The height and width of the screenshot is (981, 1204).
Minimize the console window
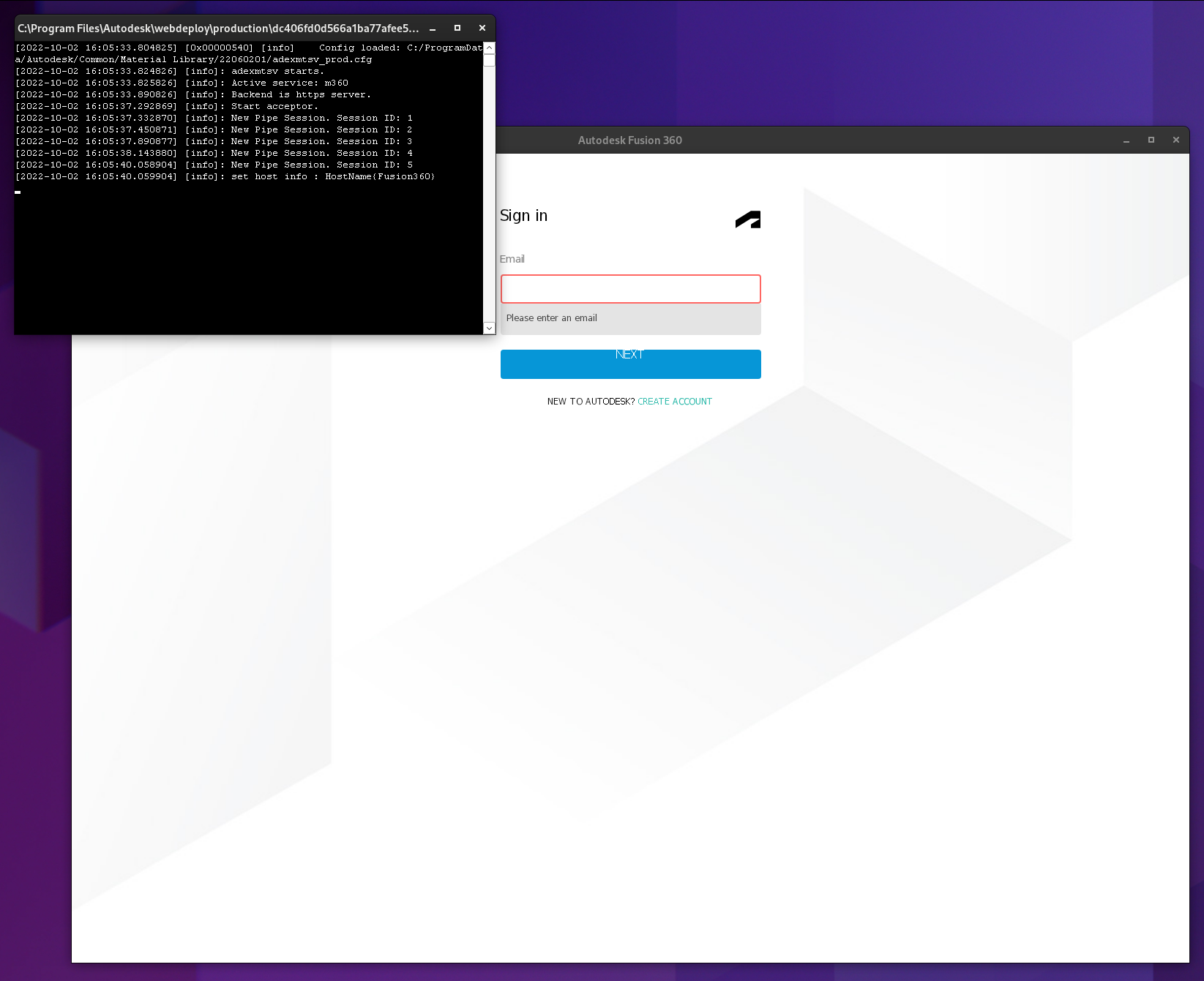coord(431,28)
